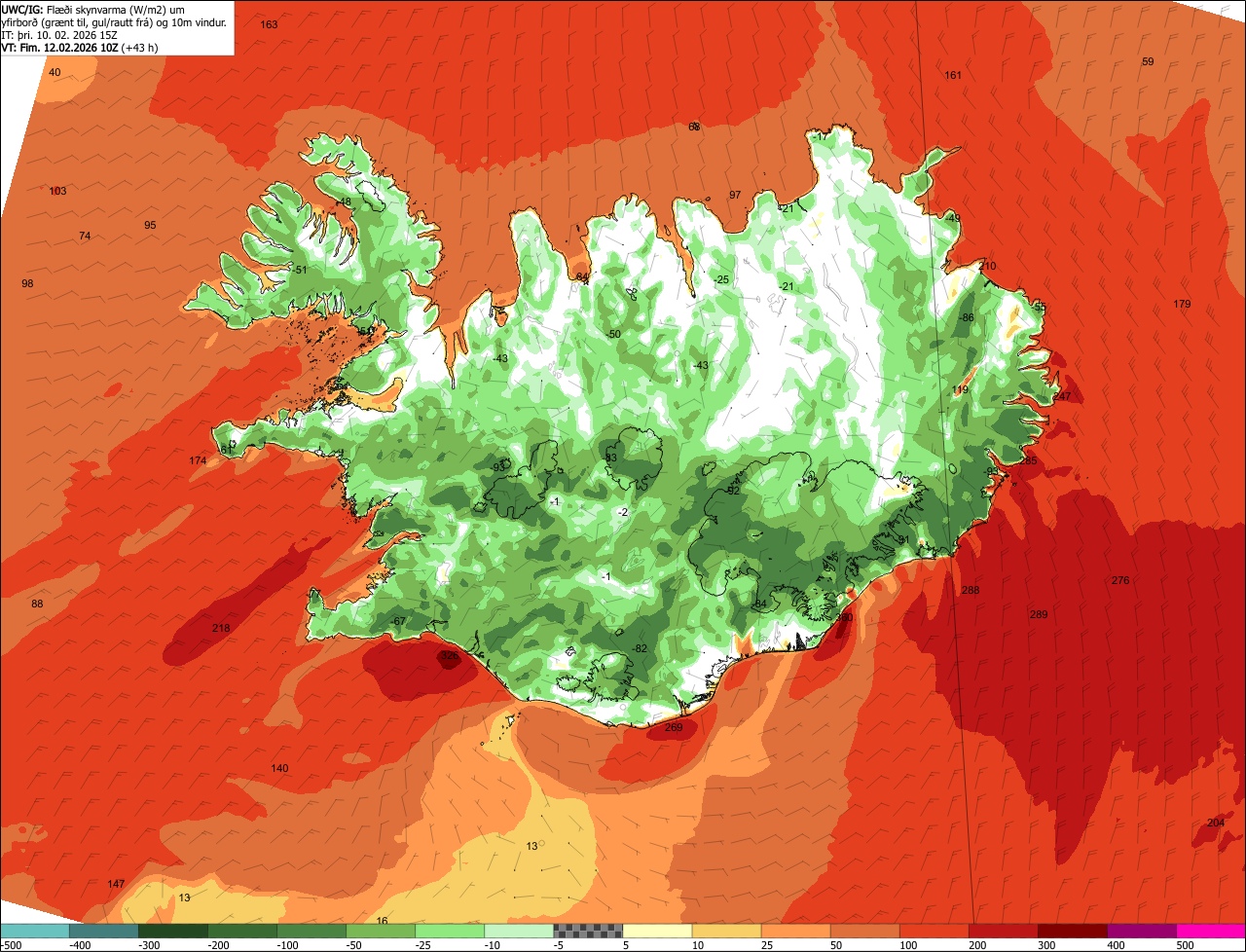Click the dark red swatch between 300 and 400
Viewport: 1246px width, 952px height.
click(1072, 931)
